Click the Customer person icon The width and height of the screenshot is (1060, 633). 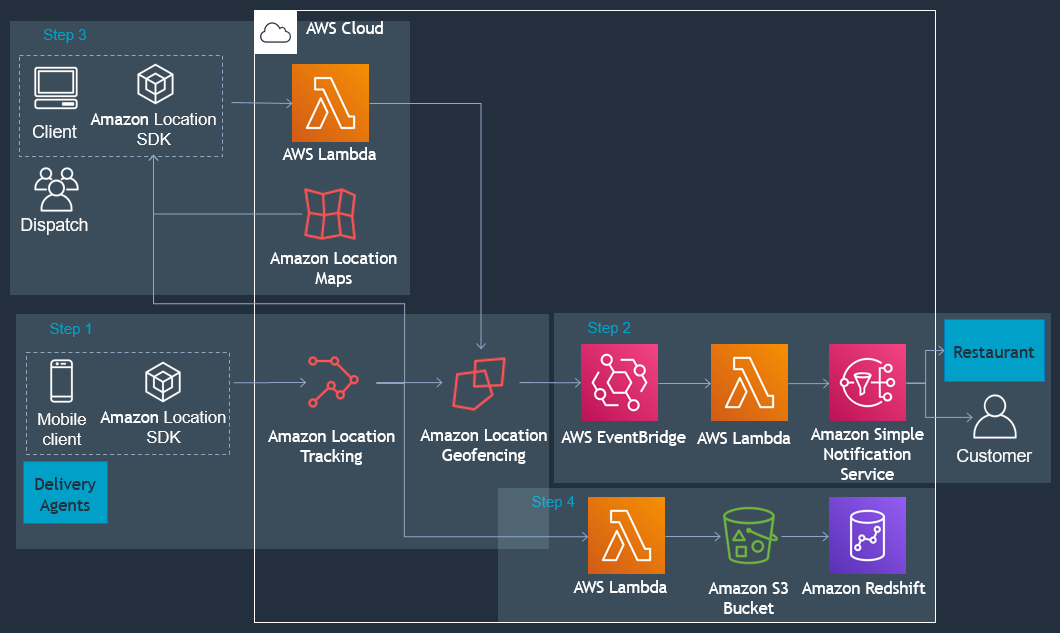[x=993, y=418]
